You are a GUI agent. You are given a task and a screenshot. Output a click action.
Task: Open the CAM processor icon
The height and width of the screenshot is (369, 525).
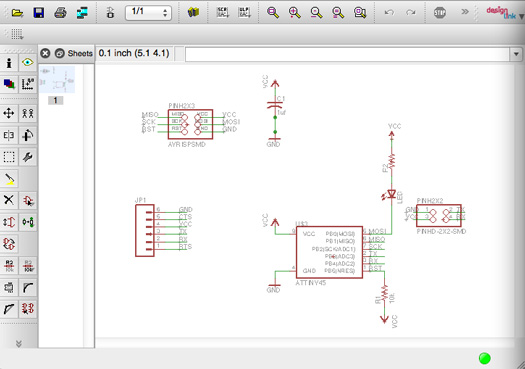coord(82,13)
